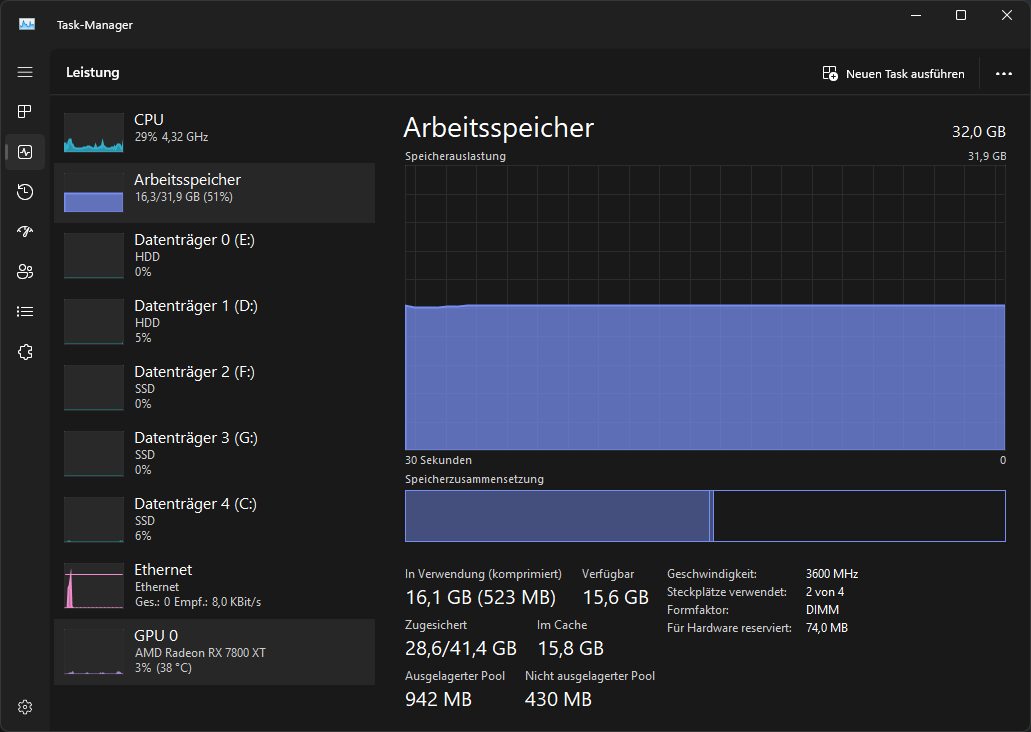Screen dimensions: 1031x732
Task: Click the '15,8 GB' cached value
Action: (571, 648)
